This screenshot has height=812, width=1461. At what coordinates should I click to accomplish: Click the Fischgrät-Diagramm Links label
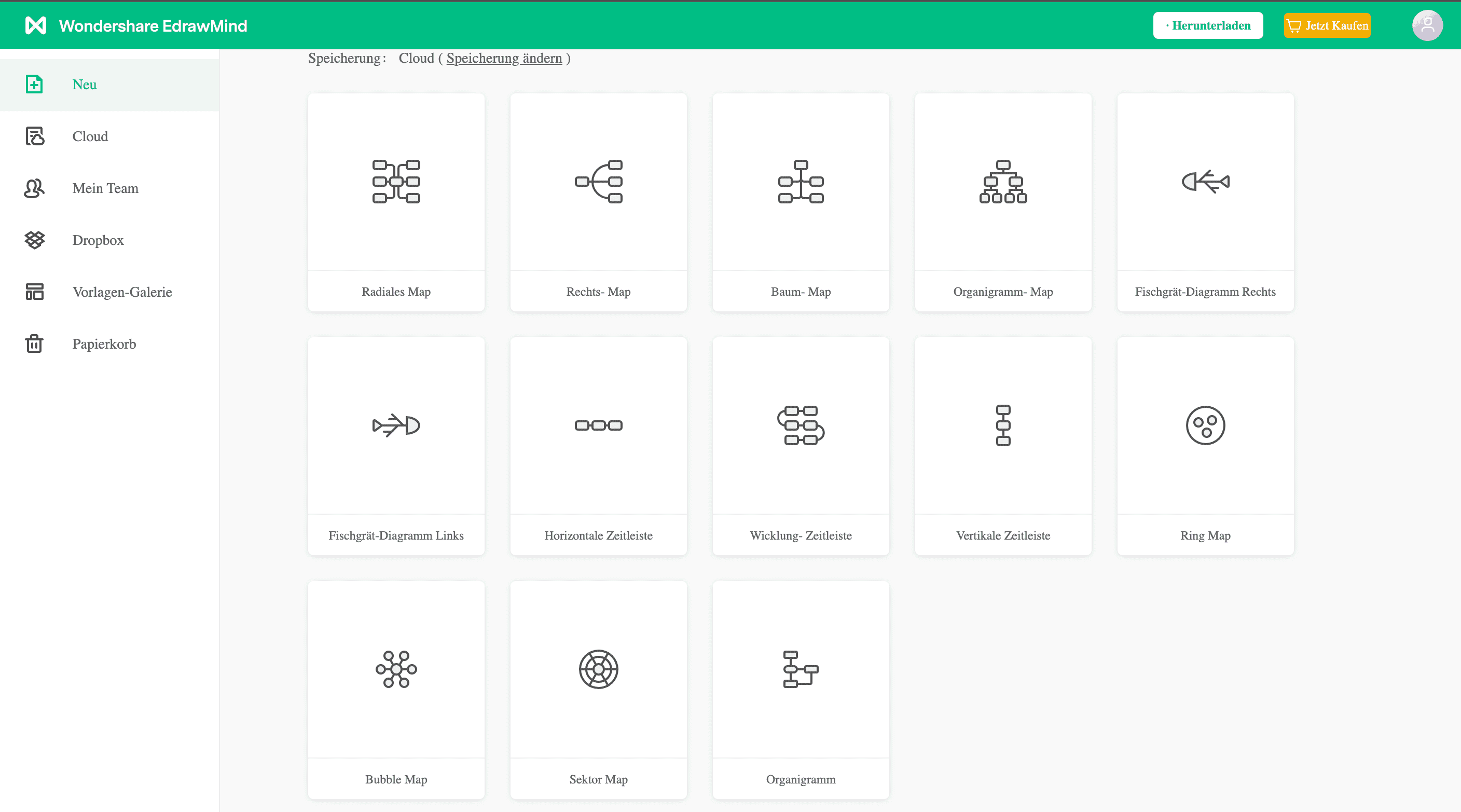pos(396,535)
